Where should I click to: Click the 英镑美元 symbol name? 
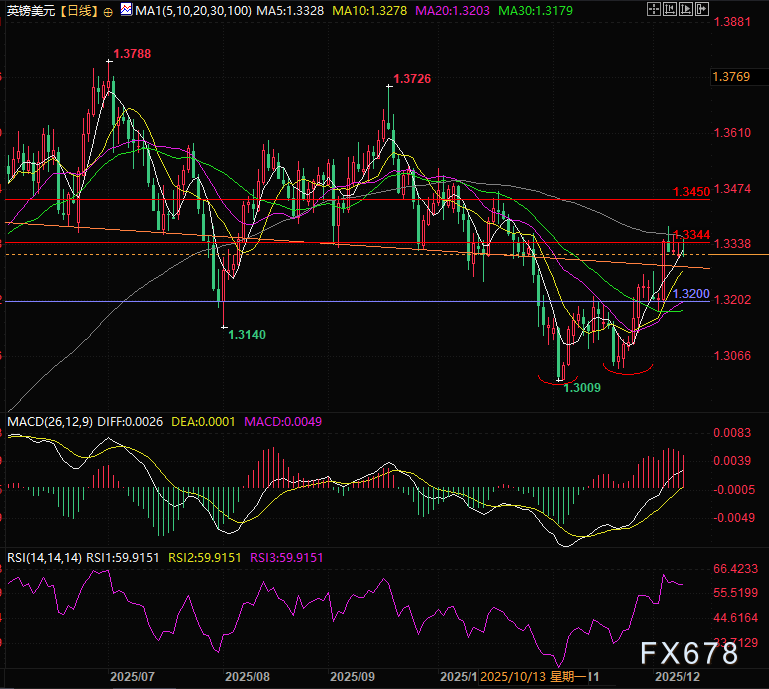[29, 13]
